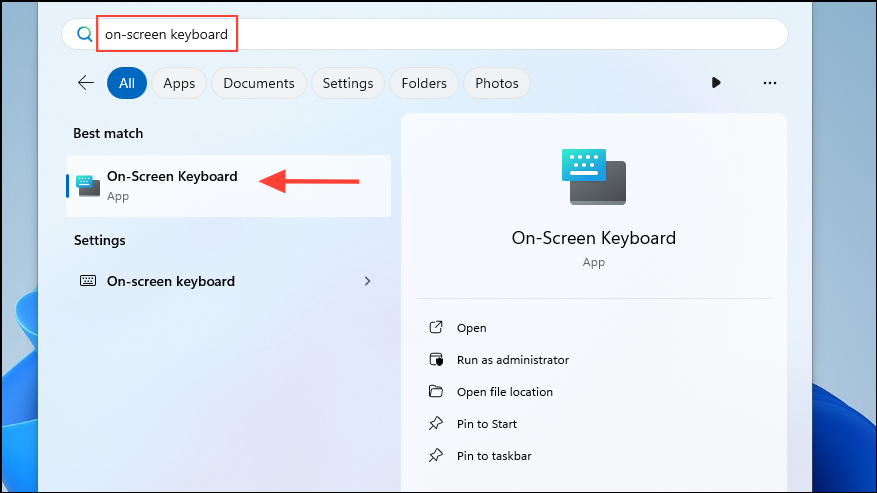
Task: Switch to the Settings filter tab
Action: (348, 83)
